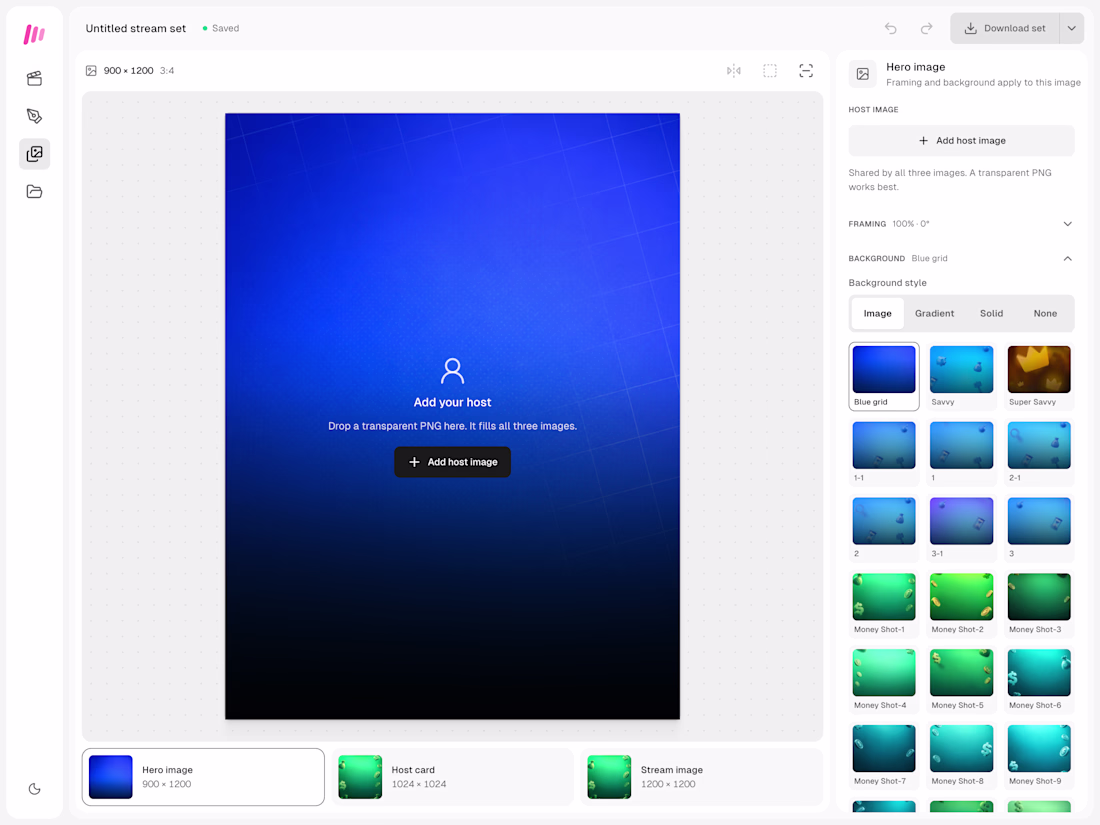The width and height of the screenshot is (1100, 825).
Task: Select the Host card image
Action: coord(452,777)
